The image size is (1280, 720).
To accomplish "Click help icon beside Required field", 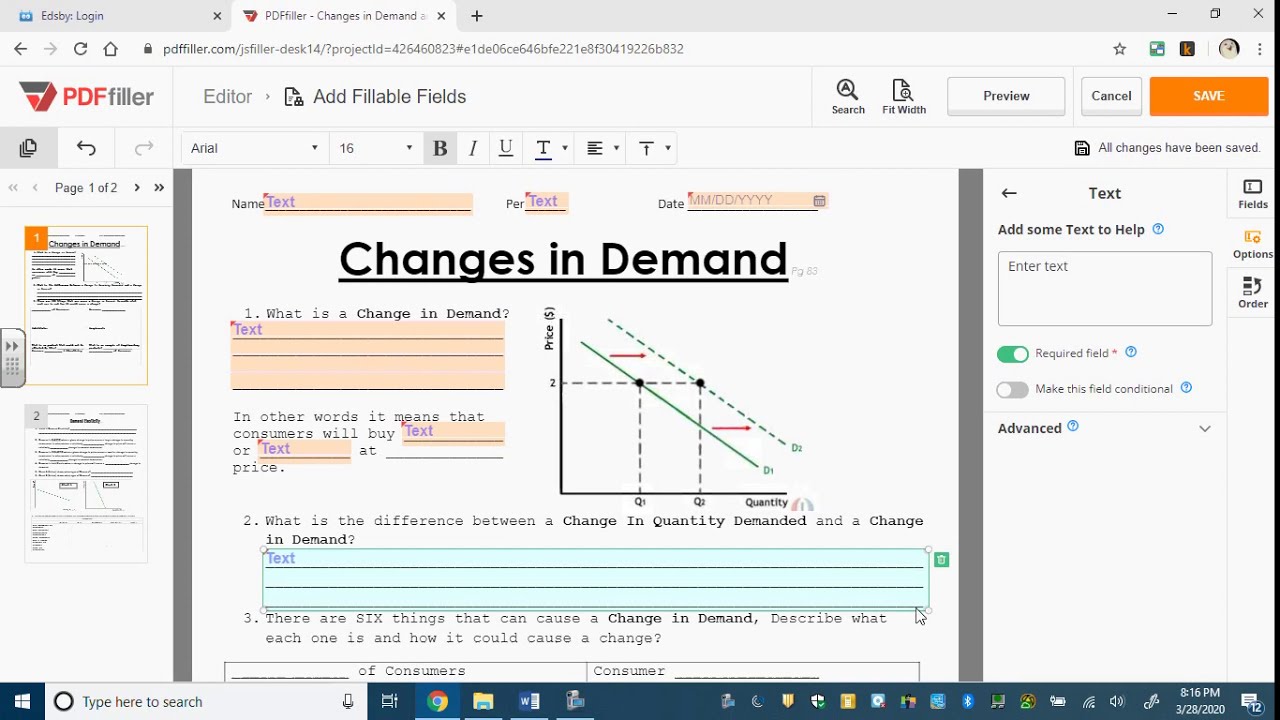I will point(1132,352).
